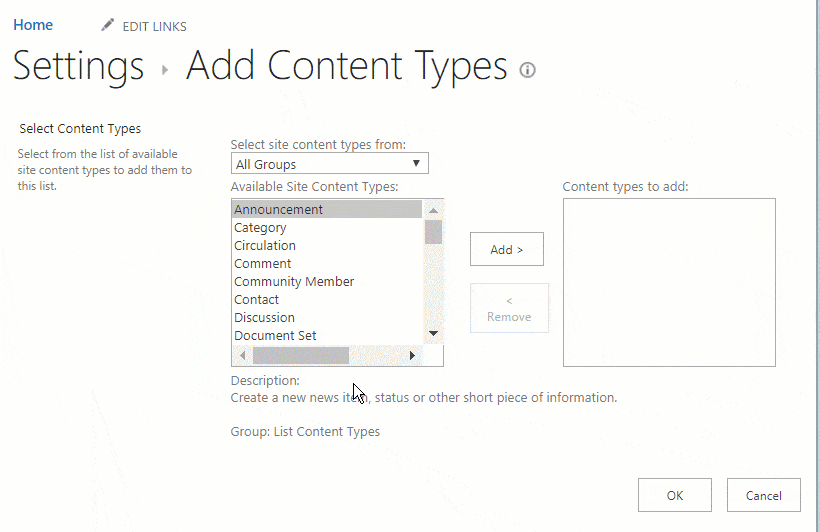Click the < Remove button
The height and width of the screenshot is (532, 820).
pos(509,308)
